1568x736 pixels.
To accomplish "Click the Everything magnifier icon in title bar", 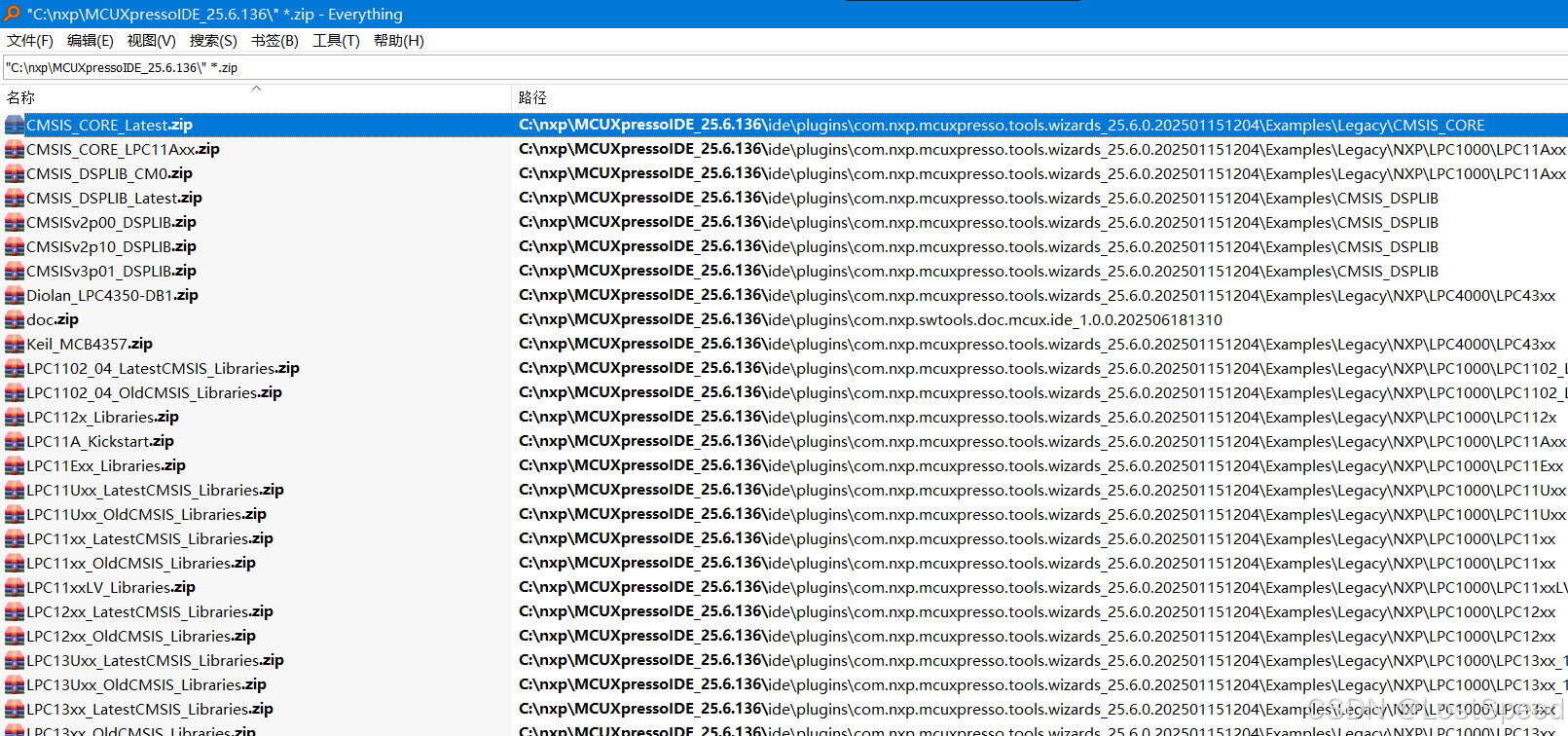I will coord(12,14).
